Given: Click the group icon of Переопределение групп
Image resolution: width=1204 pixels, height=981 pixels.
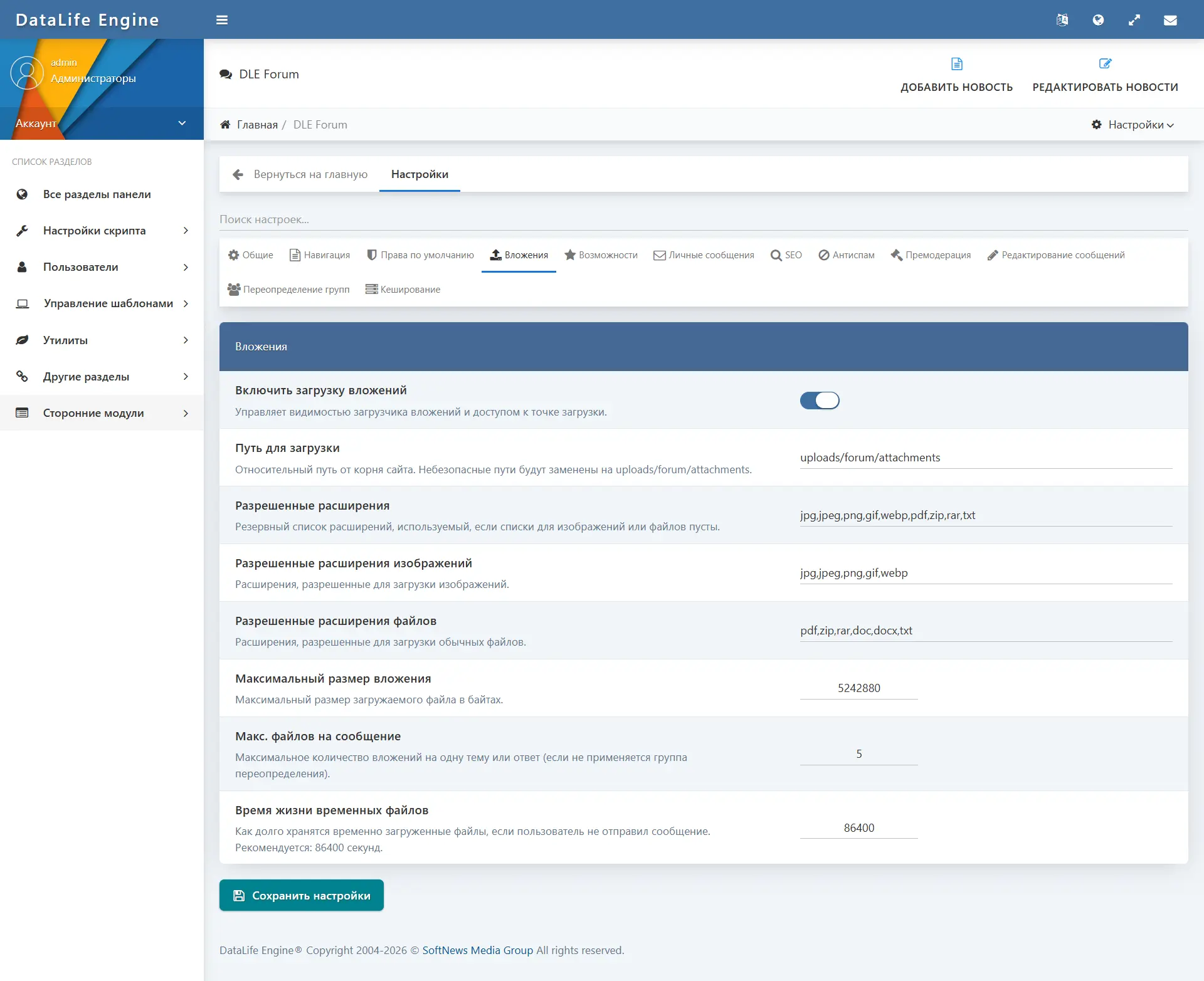Looking at the screenshot, I should [234, 289].
